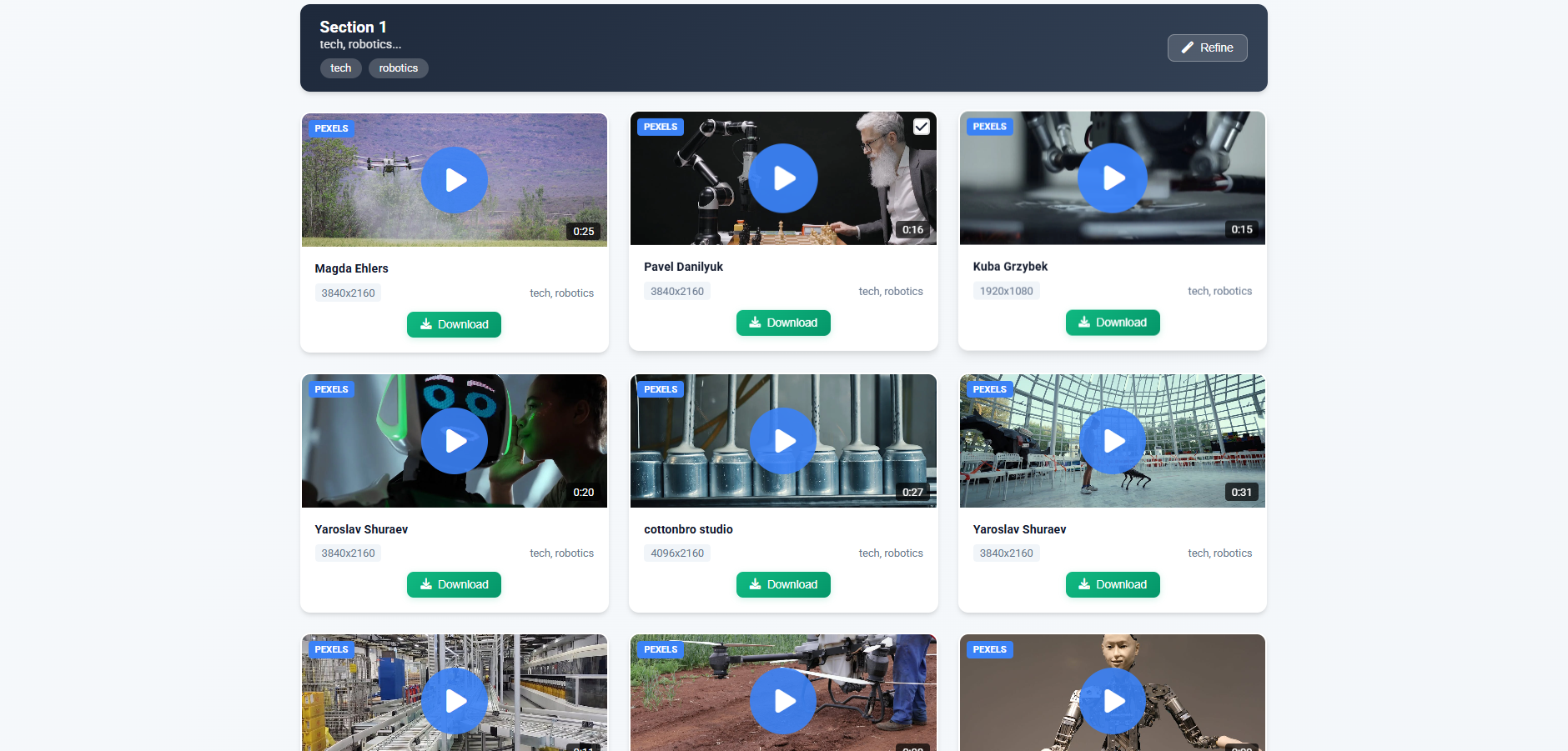Download the Kuba Grzybek video
Image resolution: width=1568 pixels, height=751 pixels.
click(1113, 322)
